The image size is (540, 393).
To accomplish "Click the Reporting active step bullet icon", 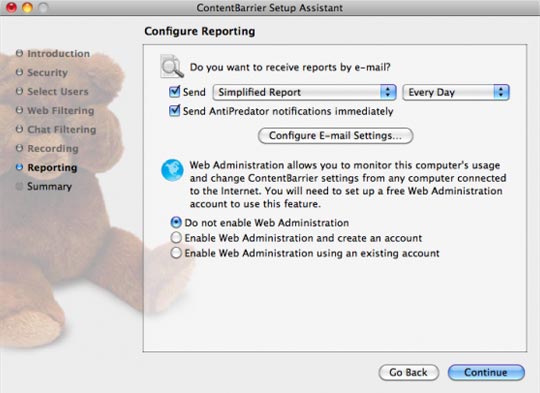I will [20, 167].
